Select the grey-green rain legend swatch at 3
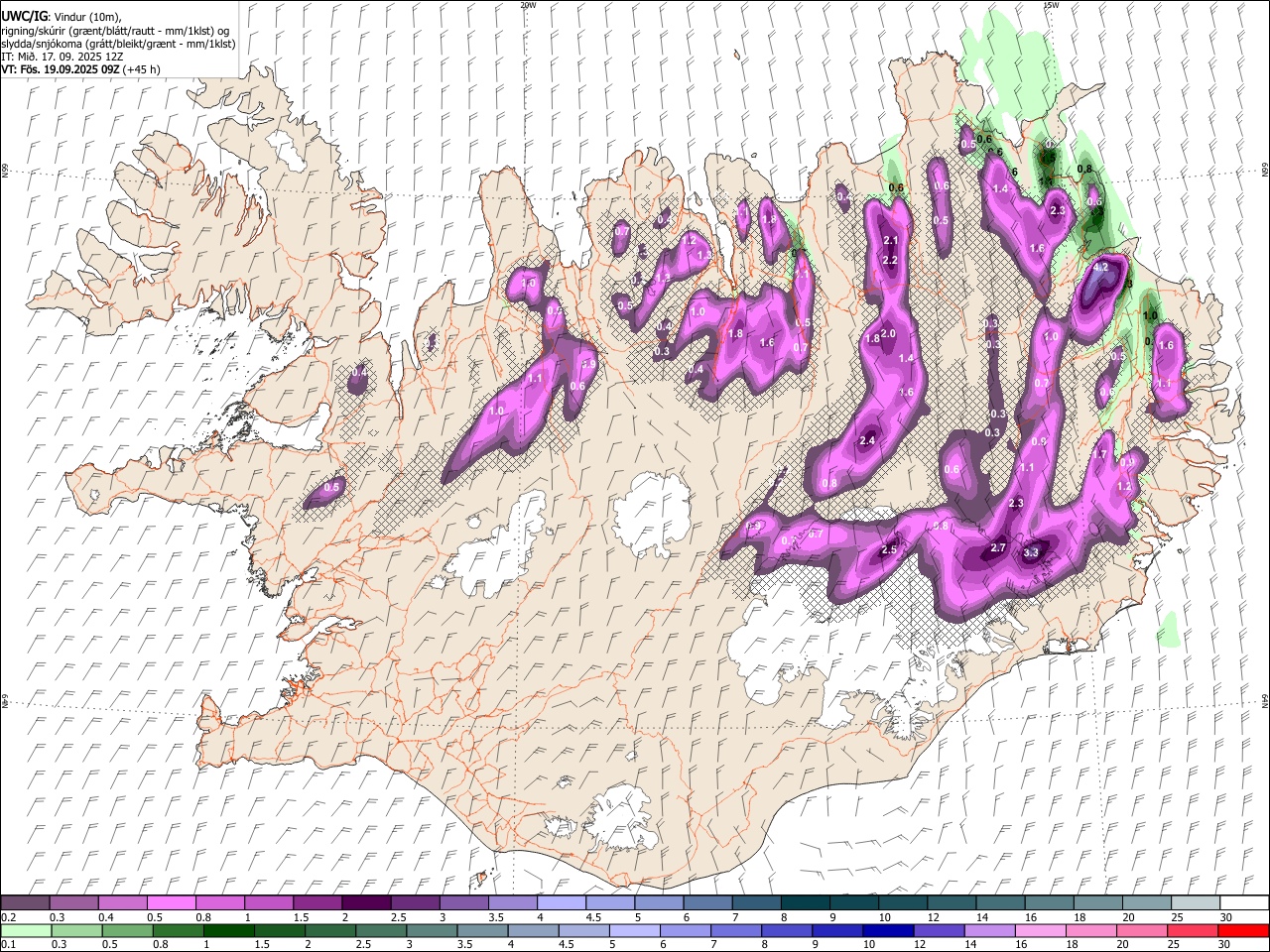The width and height of the screenshot is (1270, 952). pos(433,931)
